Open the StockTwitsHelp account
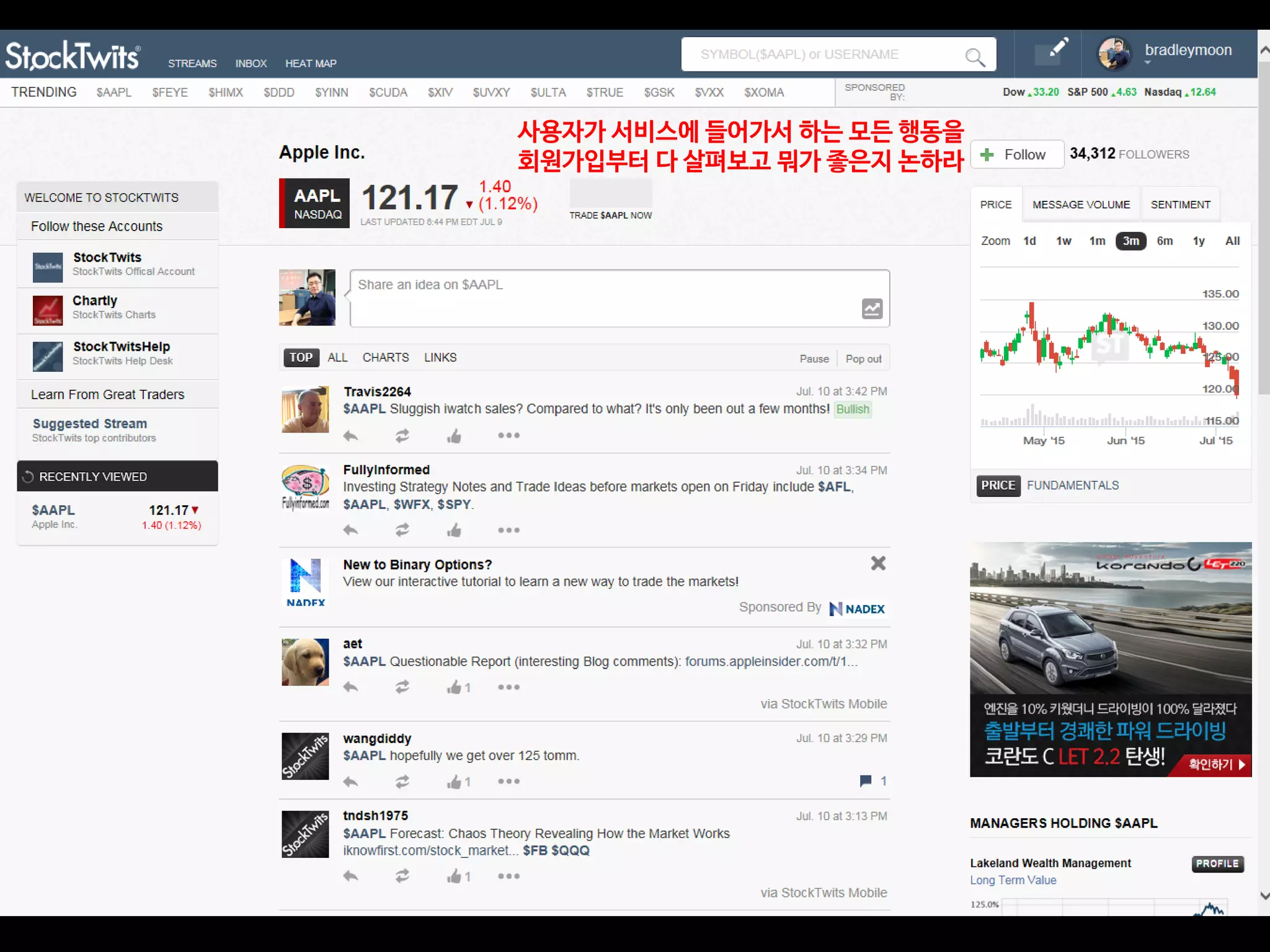The height and width of the screenshot is (952, 1270). (x=118, y=356)
